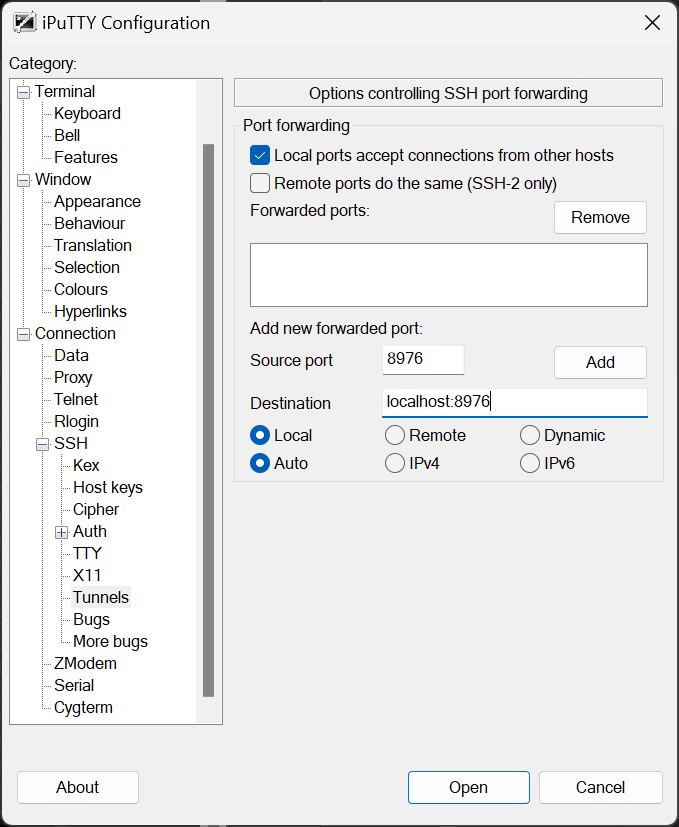The height and width of the screenshot is (827, 679).
Task: Select ZModem in category tree
Action: [x=85, y=663]
